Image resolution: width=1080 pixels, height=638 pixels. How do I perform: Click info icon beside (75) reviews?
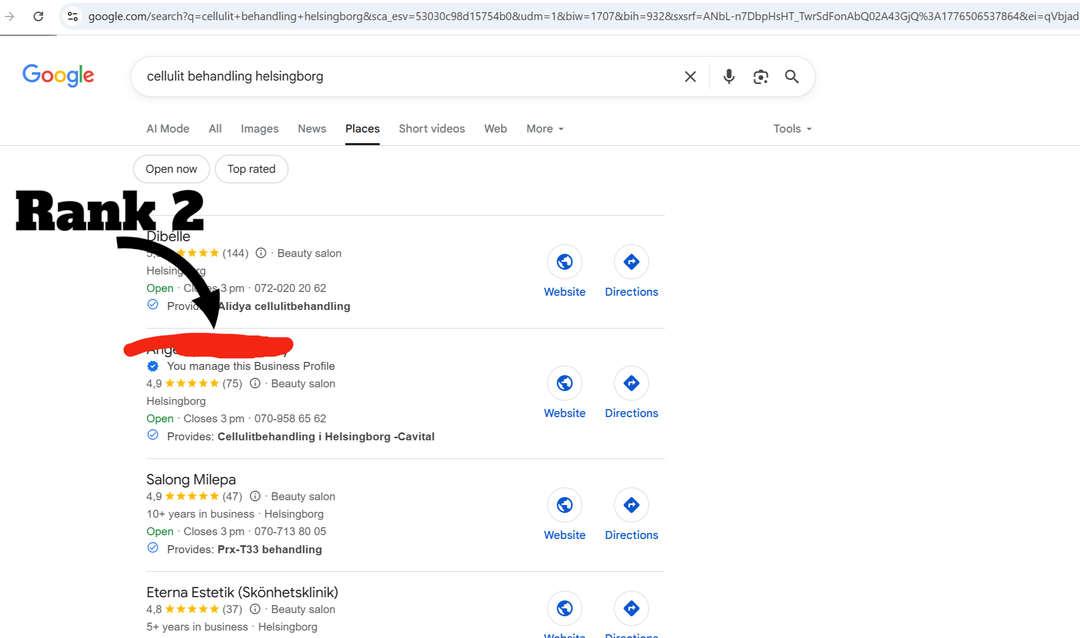pos(255,383)
